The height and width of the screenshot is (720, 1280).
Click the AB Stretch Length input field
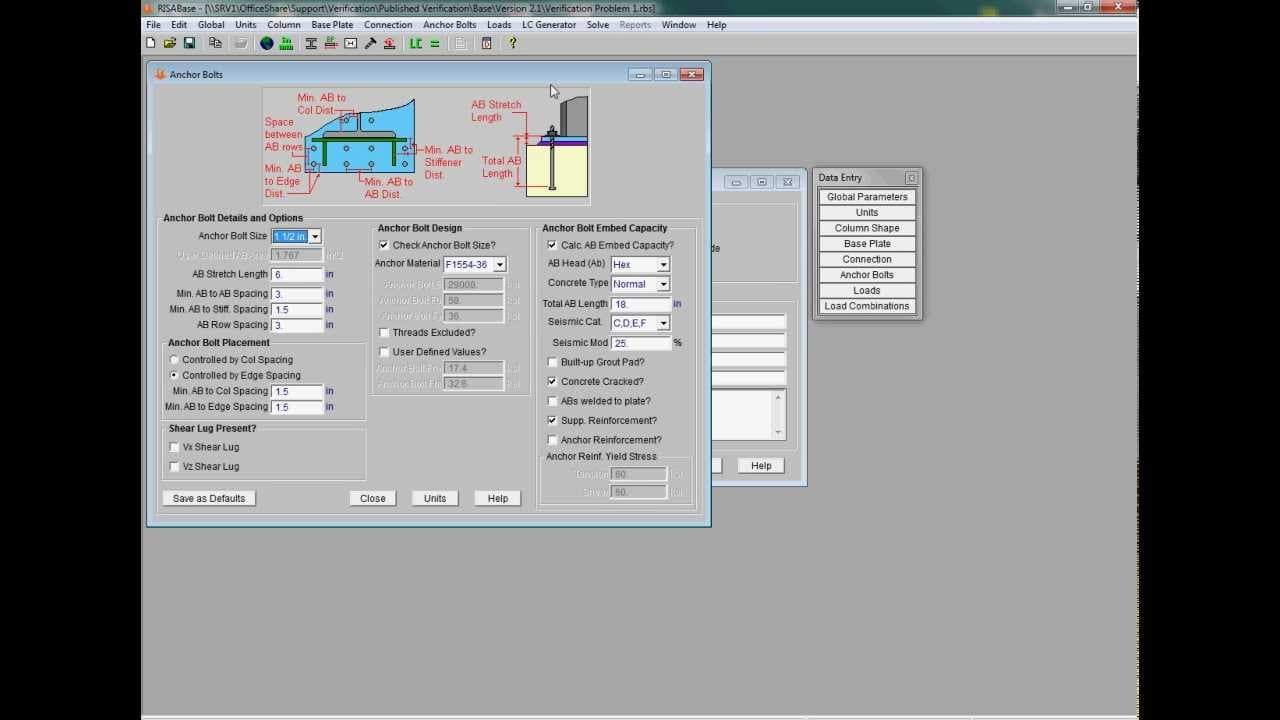pyautogui.click(x=297, y=275)
